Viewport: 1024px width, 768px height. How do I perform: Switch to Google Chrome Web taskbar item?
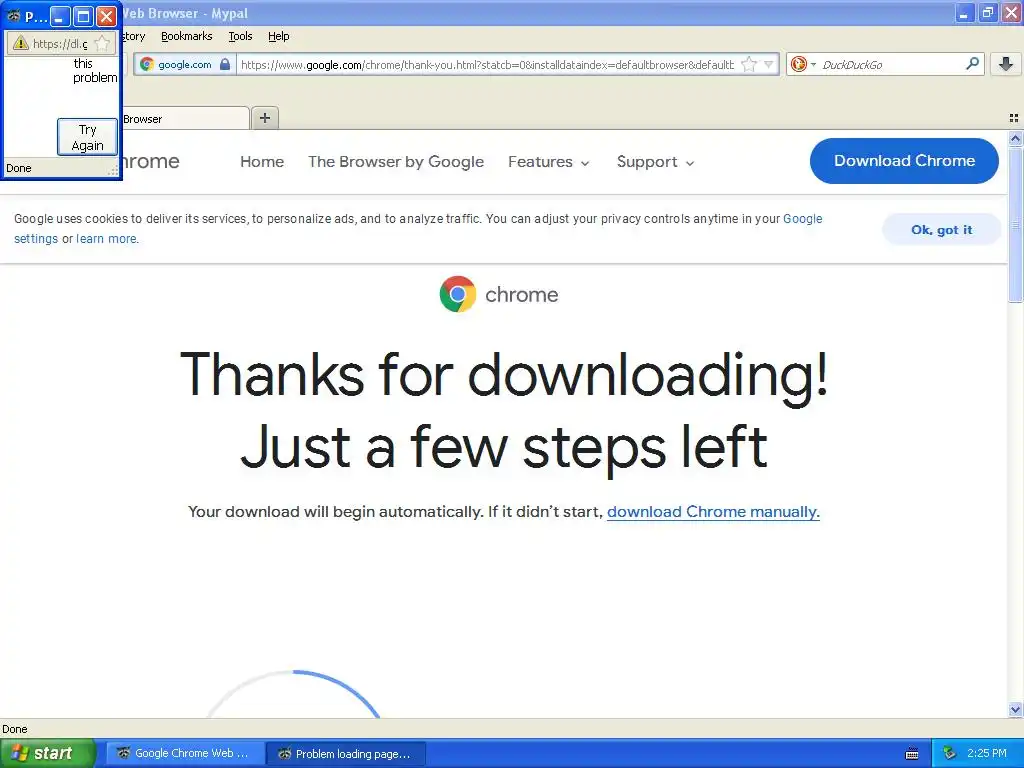185,753
